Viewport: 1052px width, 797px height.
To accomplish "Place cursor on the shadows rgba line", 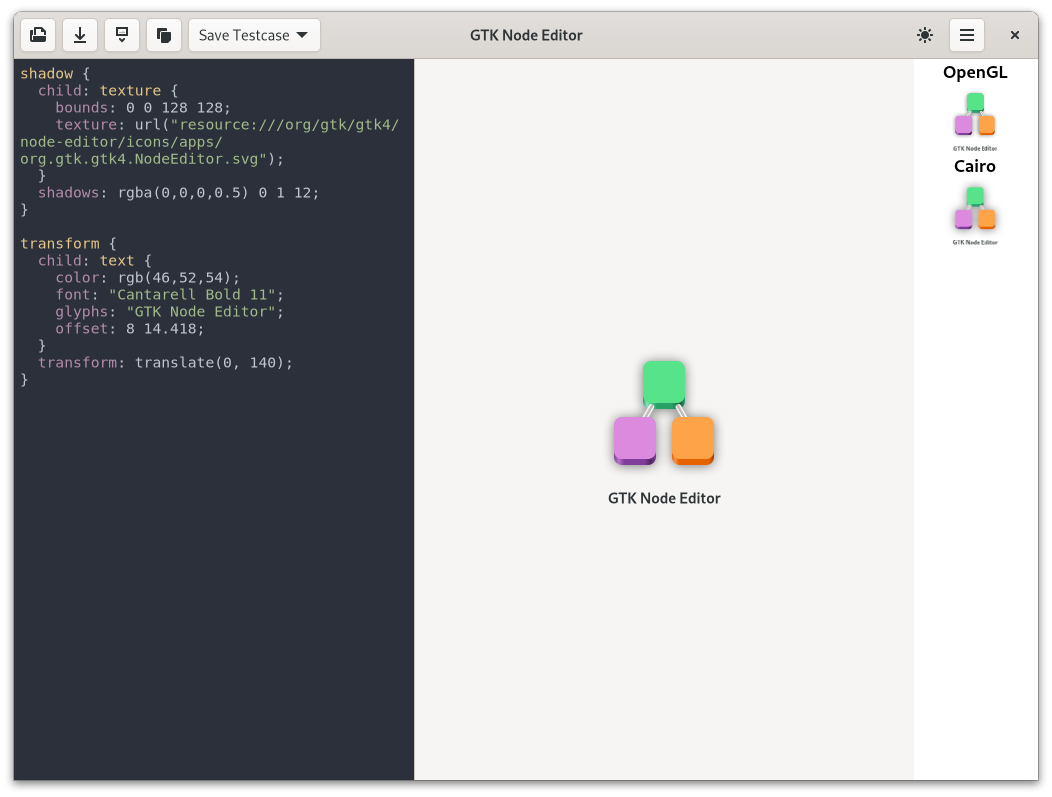I will pyautogui.click(x=180, y=192).
